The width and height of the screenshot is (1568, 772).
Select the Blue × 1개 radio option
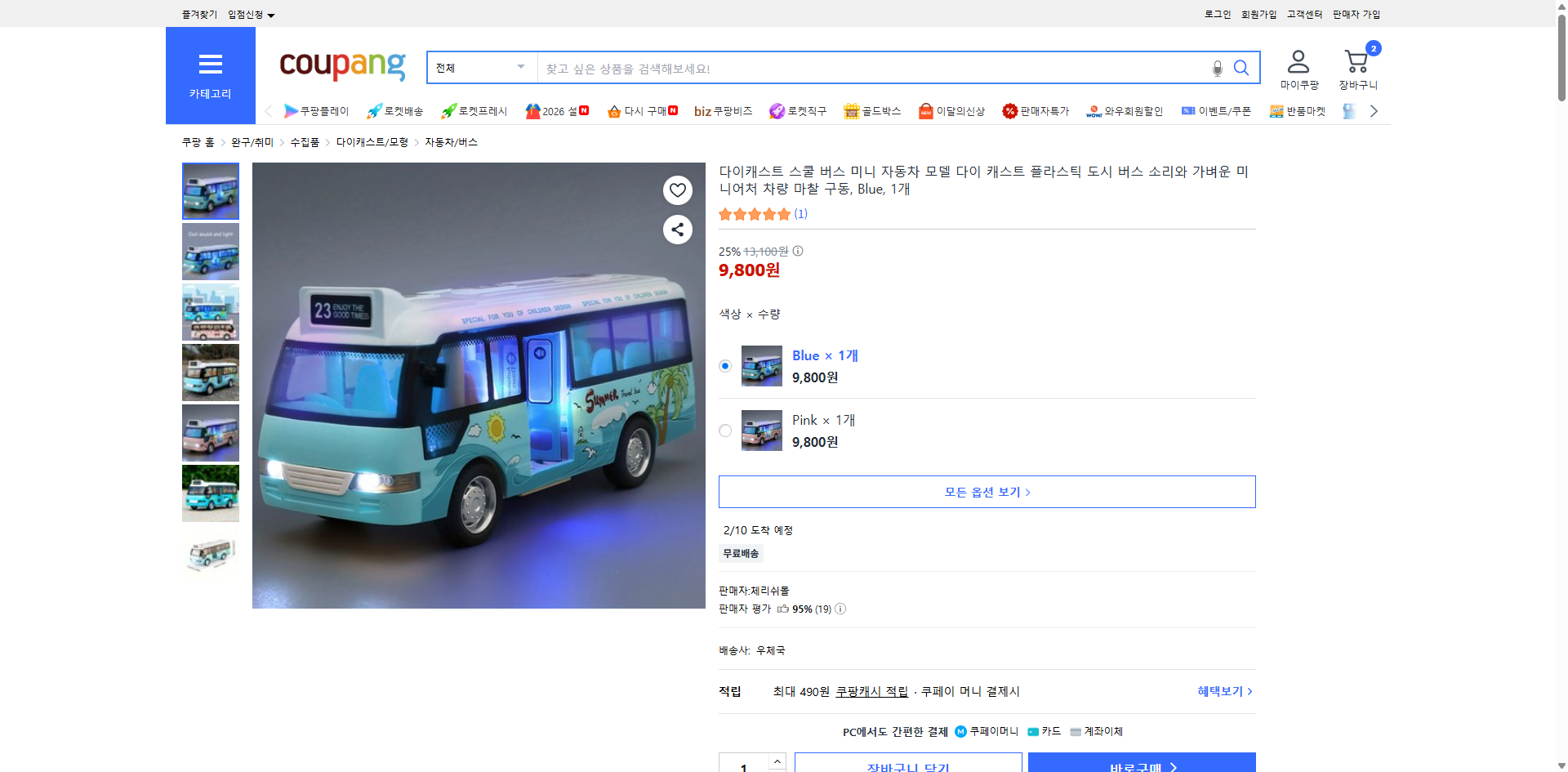click(x=724, y=366)
